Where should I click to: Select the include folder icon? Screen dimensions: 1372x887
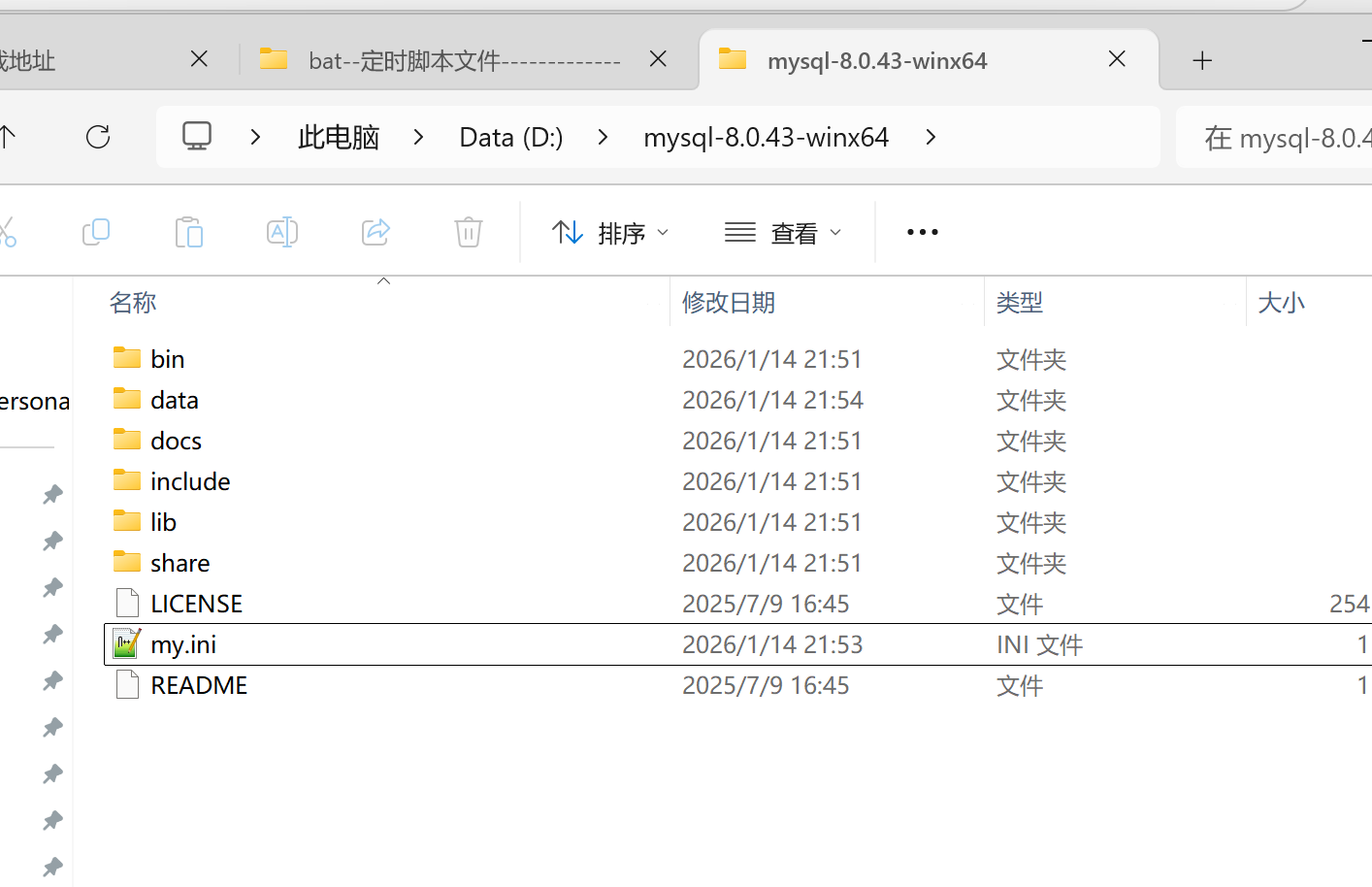point(127,480)
